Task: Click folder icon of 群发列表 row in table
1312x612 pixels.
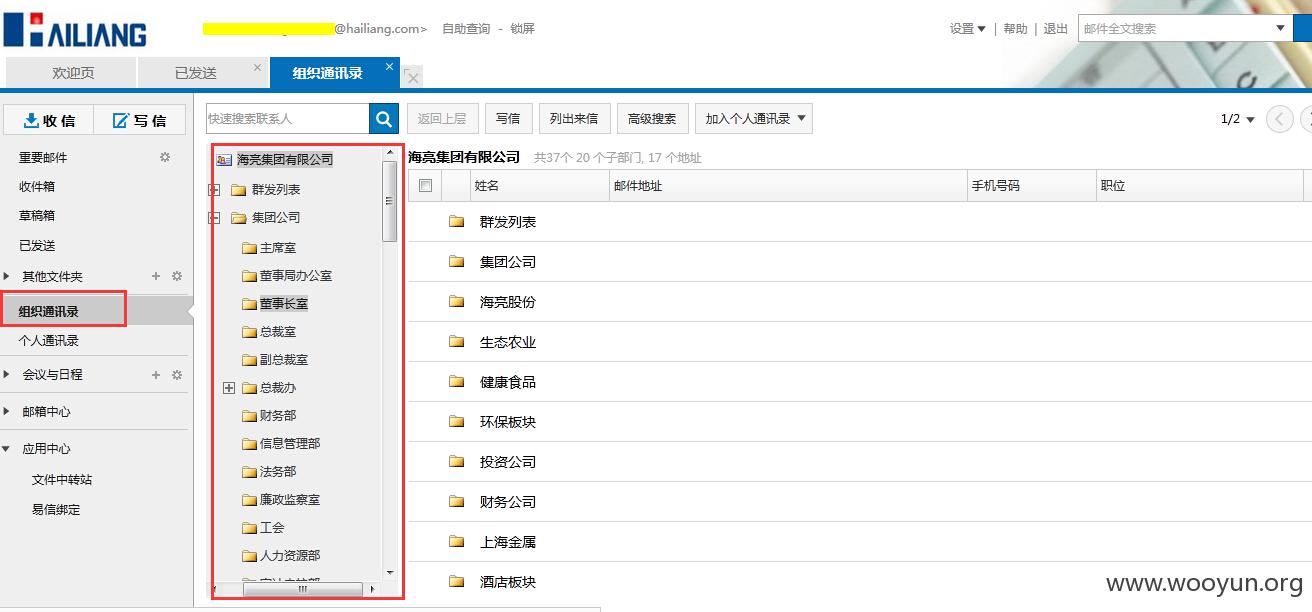Action: [457, 221]
